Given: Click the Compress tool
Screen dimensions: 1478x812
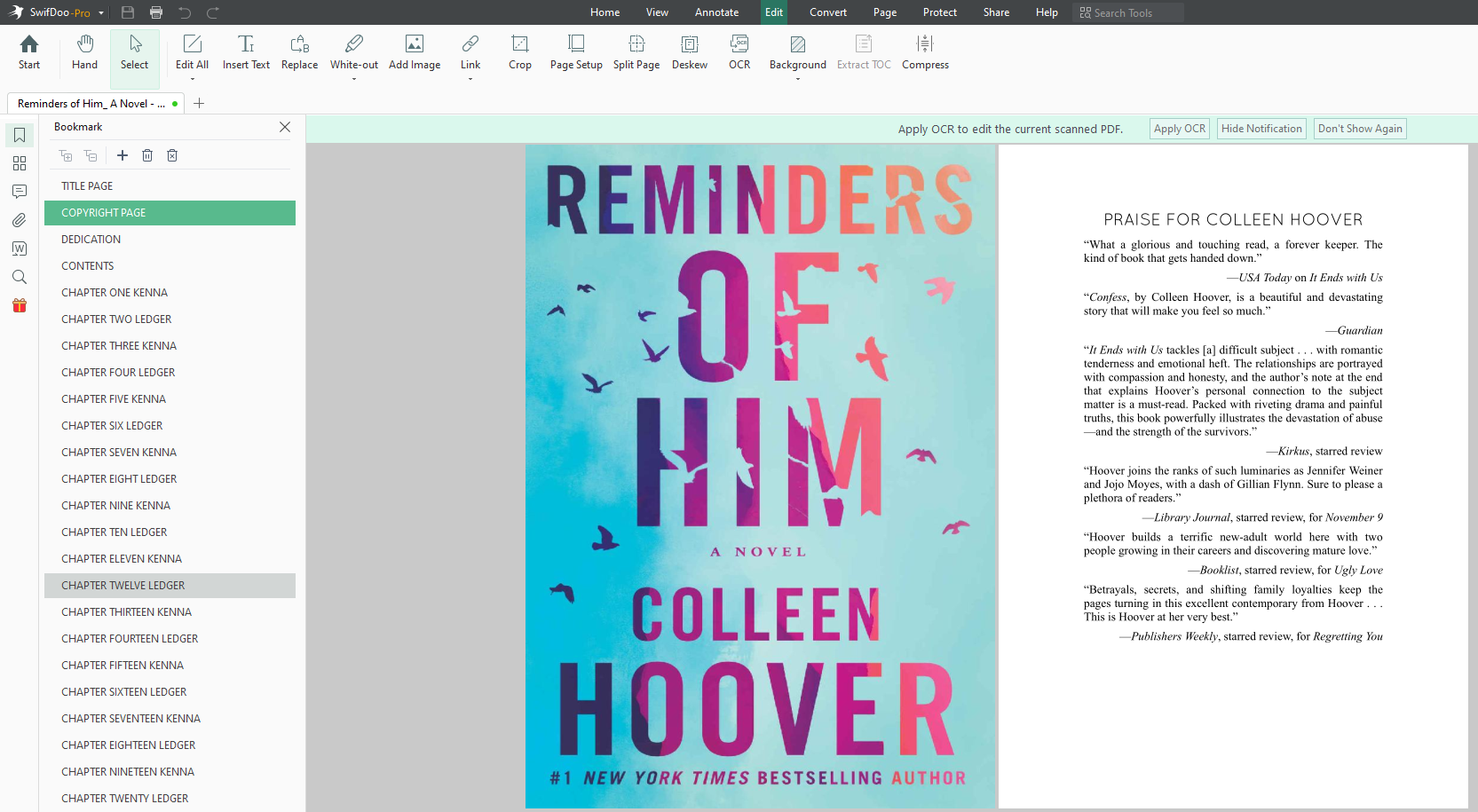Looking at the screenshot, I should pos(925,52).
